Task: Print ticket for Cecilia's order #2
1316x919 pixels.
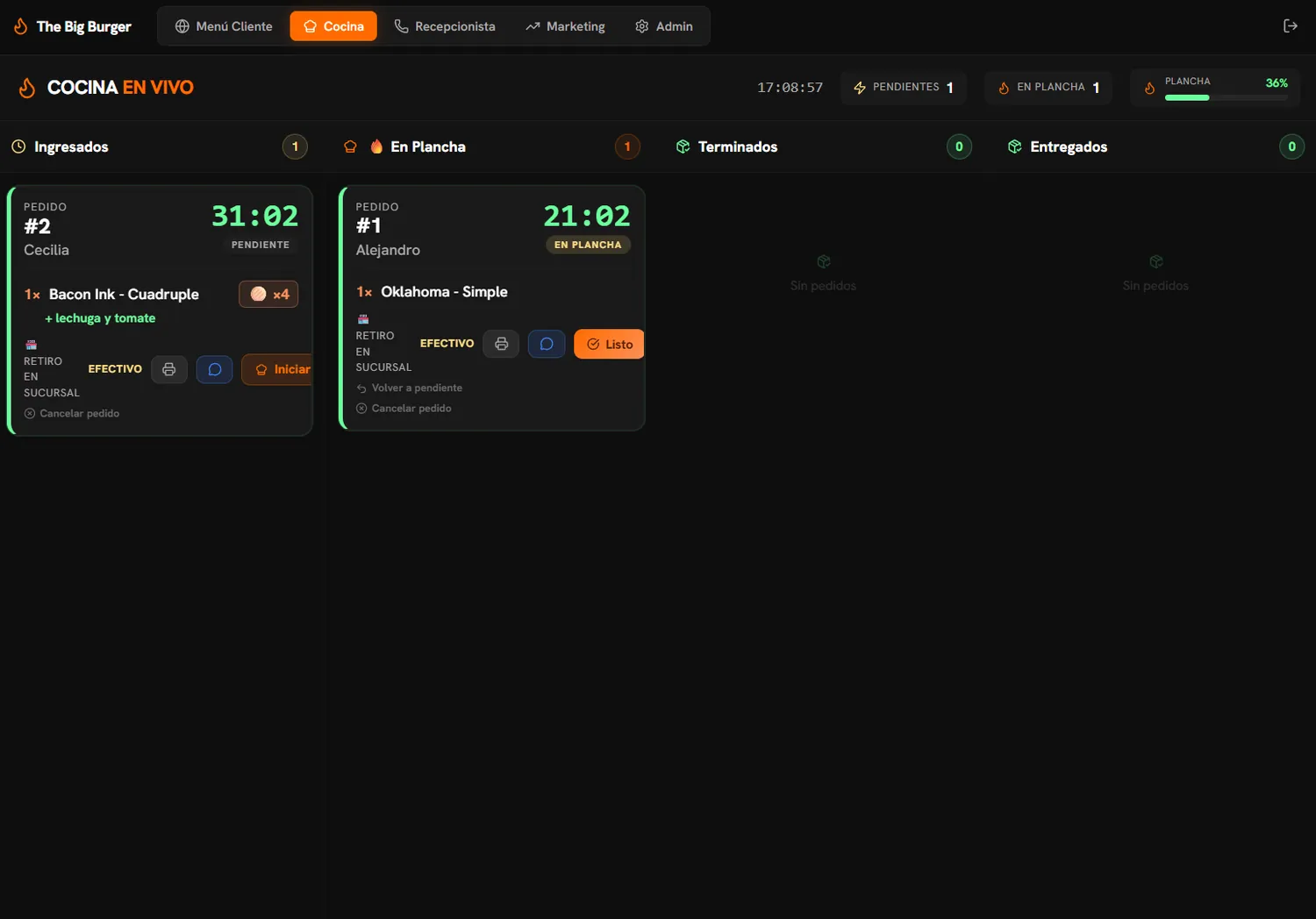Action: tap(169, 369)
